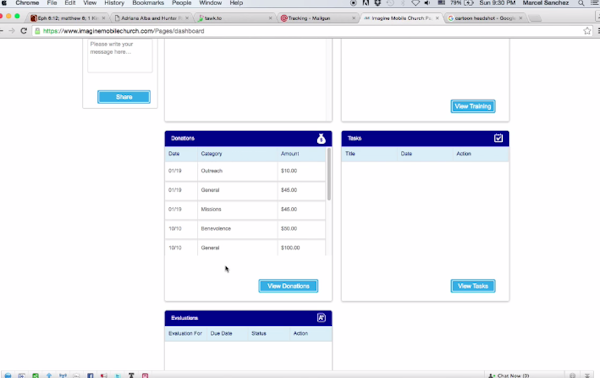
Task: Open the History menu
Action: click(x=114, y=3)
